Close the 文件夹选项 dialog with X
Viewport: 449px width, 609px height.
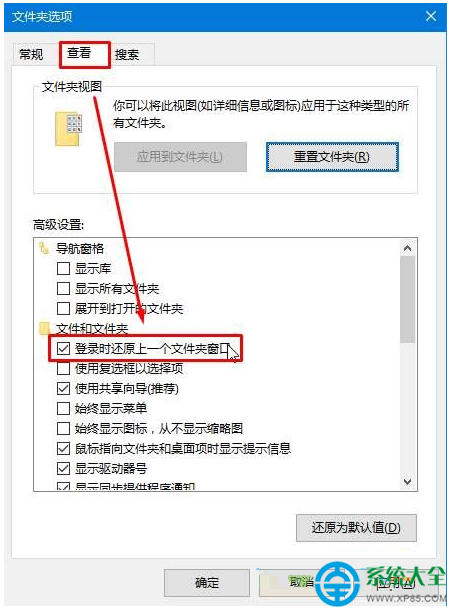point(431,16)
